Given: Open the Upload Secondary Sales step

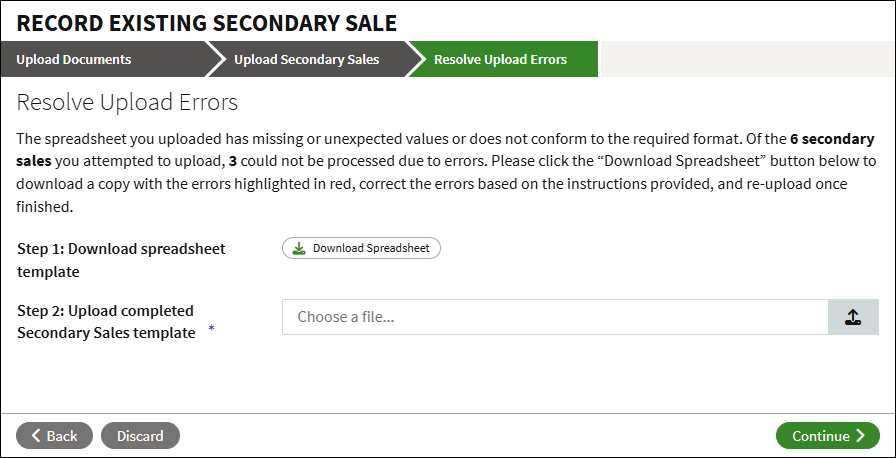Looking at the screenshot, I should coord(307,59).
